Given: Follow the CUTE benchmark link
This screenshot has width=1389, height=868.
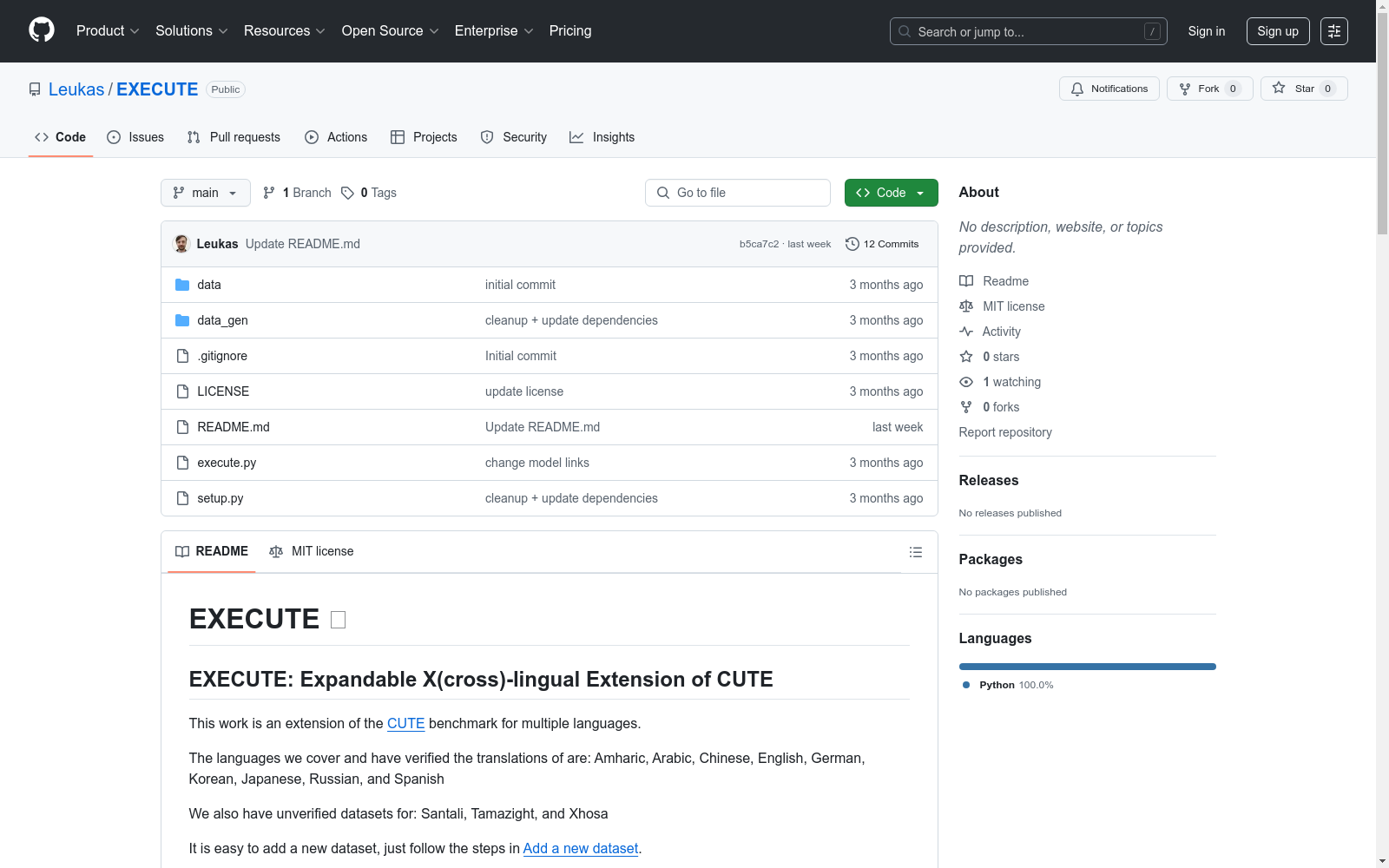Looking at the screenshot, I should (406, 723).
